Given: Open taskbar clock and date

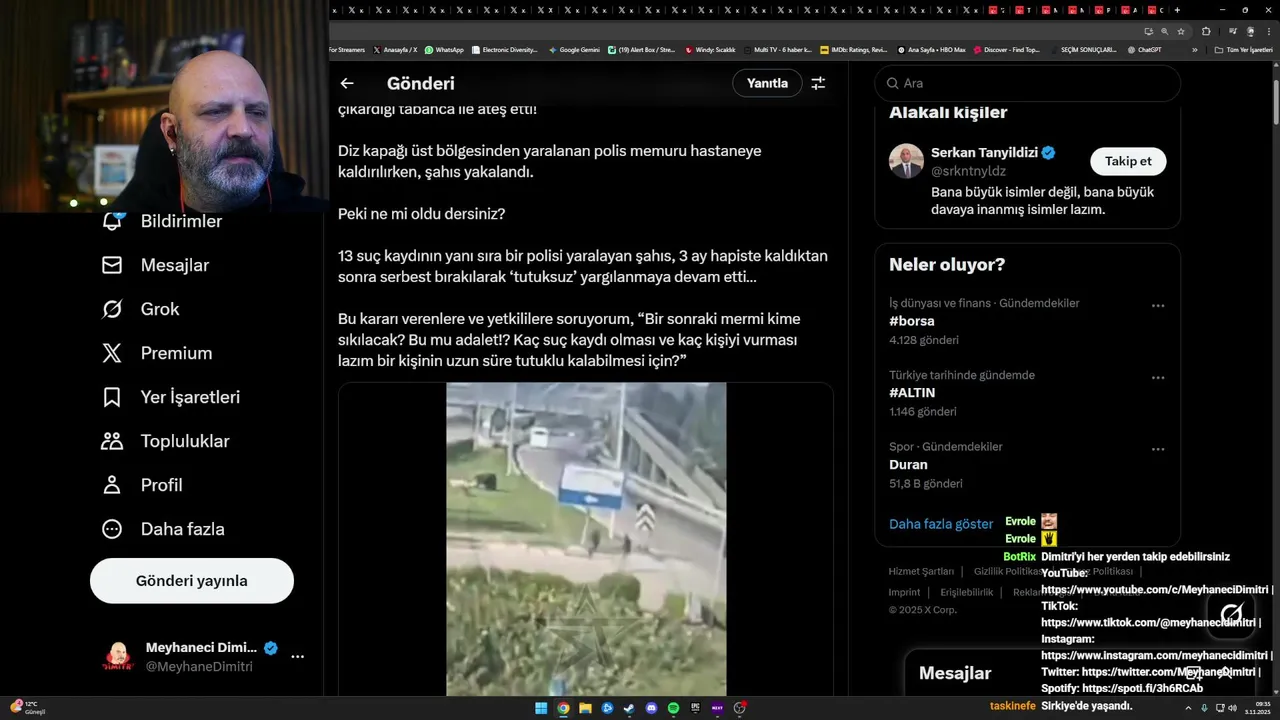Looking at the screenshot, I should [1257, 708].
